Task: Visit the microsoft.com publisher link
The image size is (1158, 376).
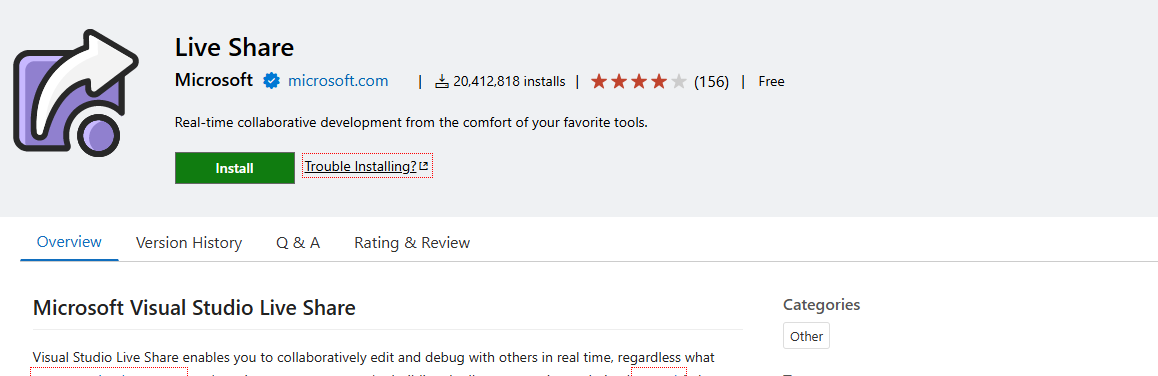Action: [338, 81]
